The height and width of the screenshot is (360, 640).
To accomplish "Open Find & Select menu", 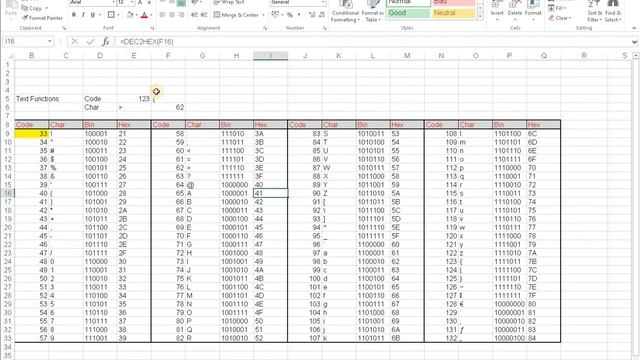I will point(612,11).
